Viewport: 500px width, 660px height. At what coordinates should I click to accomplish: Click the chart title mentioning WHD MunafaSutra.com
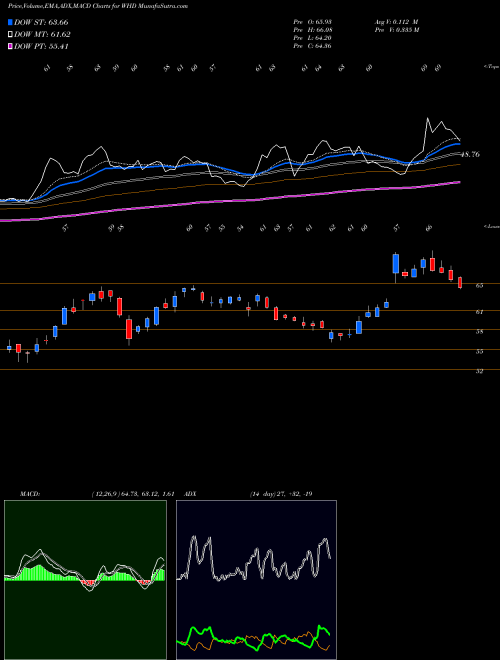tap(98, 6)
